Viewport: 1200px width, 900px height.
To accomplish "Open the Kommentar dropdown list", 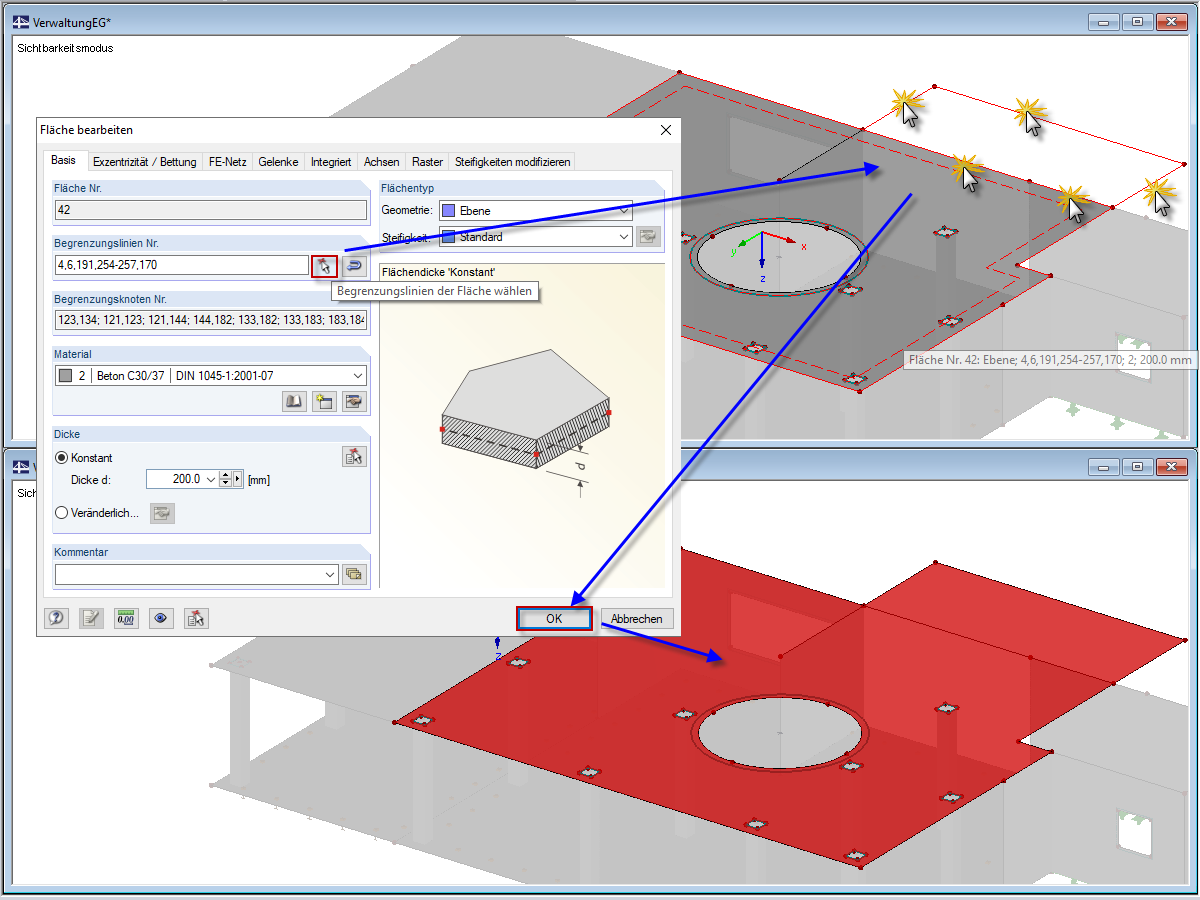I will click(330, 575).
